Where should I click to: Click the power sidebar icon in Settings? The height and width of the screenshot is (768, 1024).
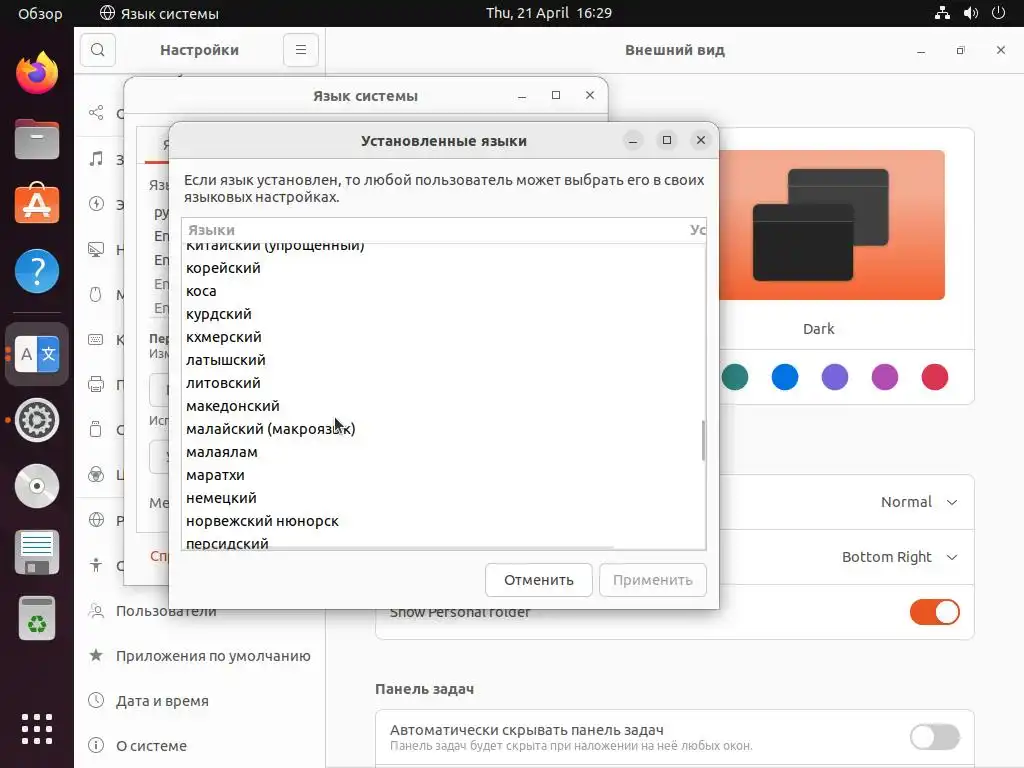[x=96, y=204]
